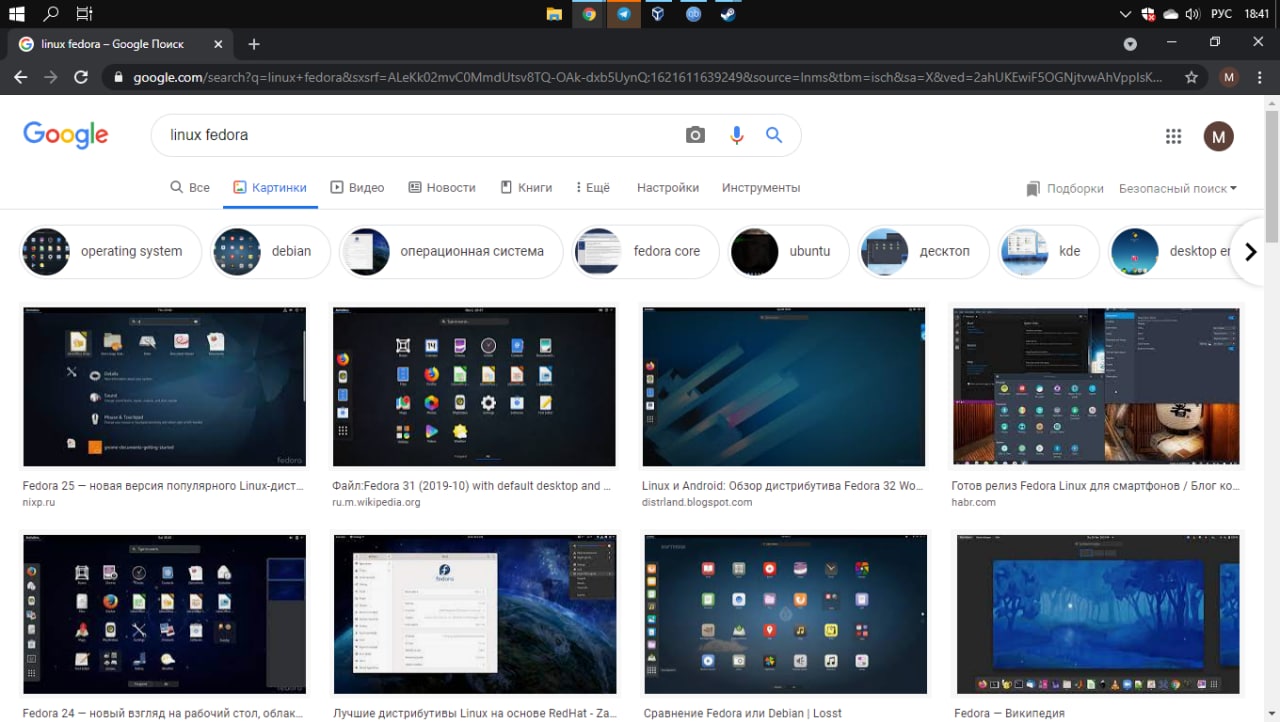Switch to the Новости tab
The width and height of the screenshot is (1280, 722).
pyautogui.click(x=442, y=188)
